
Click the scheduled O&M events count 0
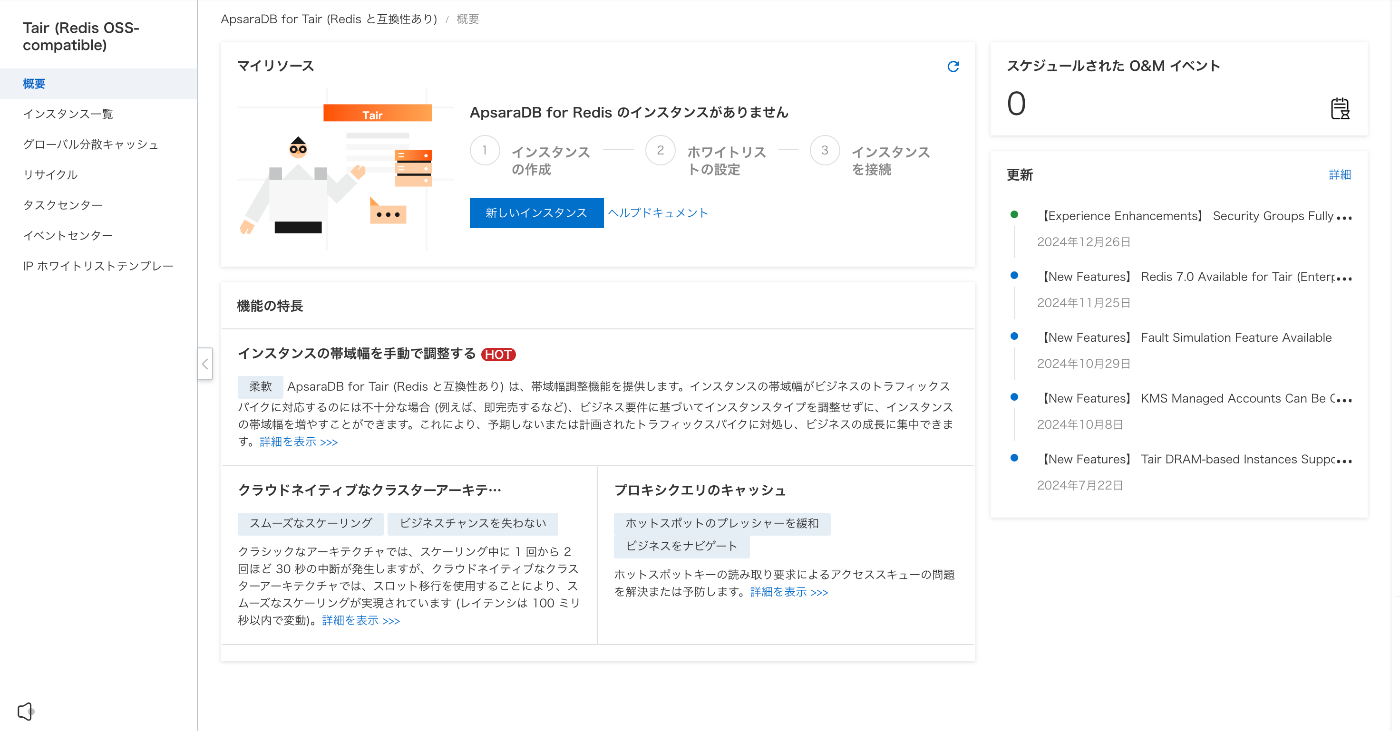[1016, 104]
